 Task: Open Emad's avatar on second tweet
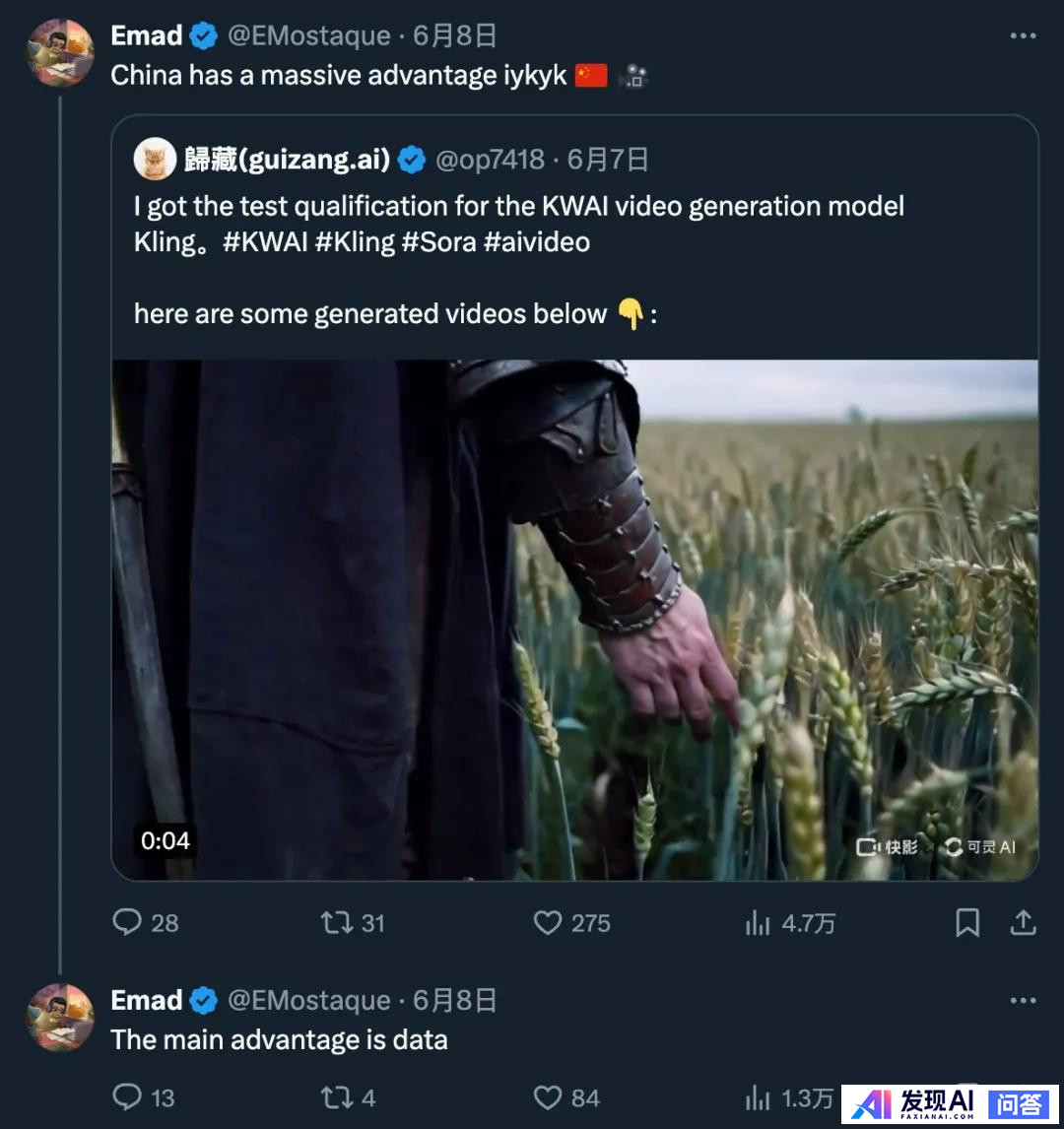[60, 1017]
